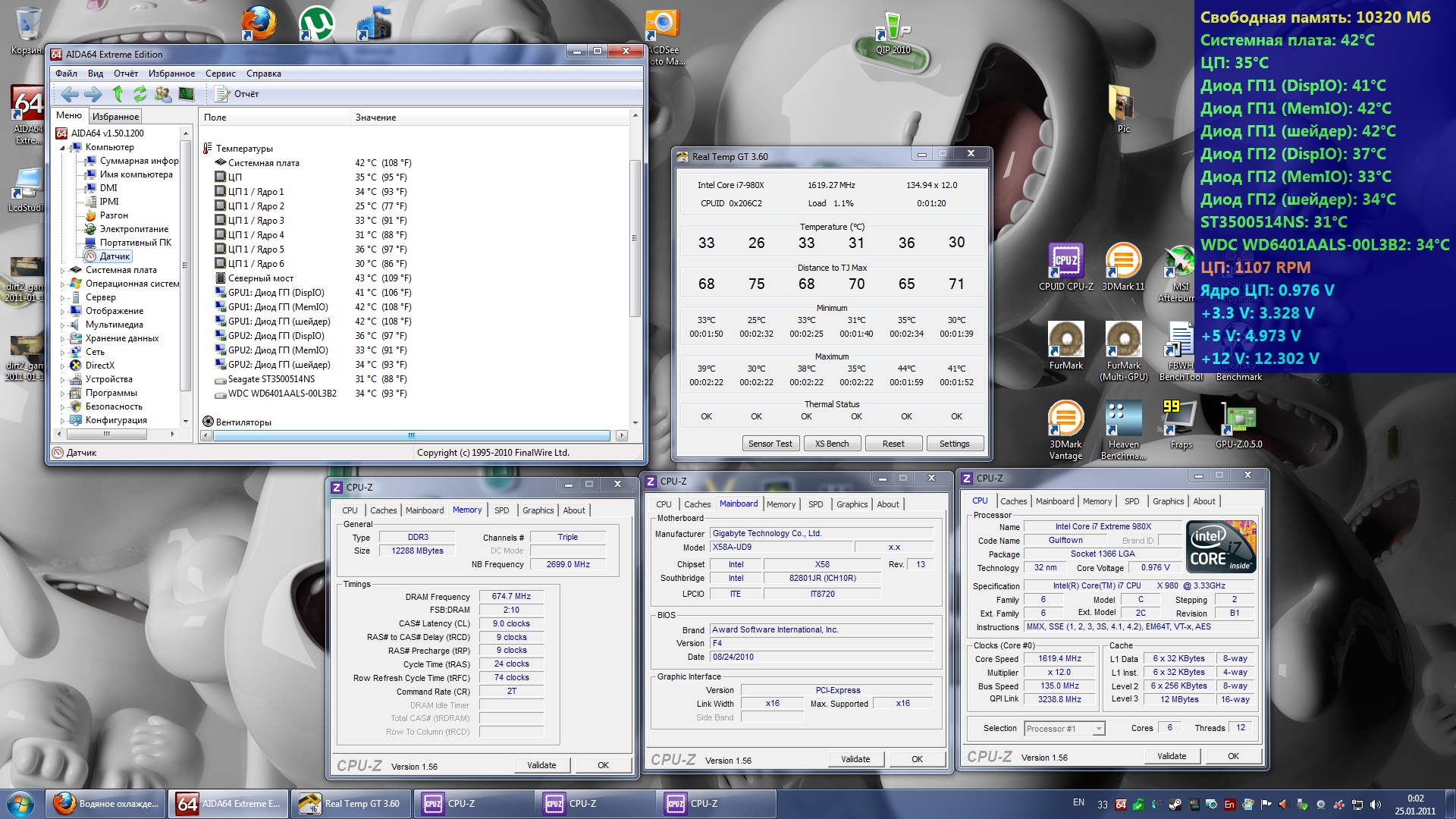Click the AIDA64 sensor list vertical scrollbar

coord(635,269)
